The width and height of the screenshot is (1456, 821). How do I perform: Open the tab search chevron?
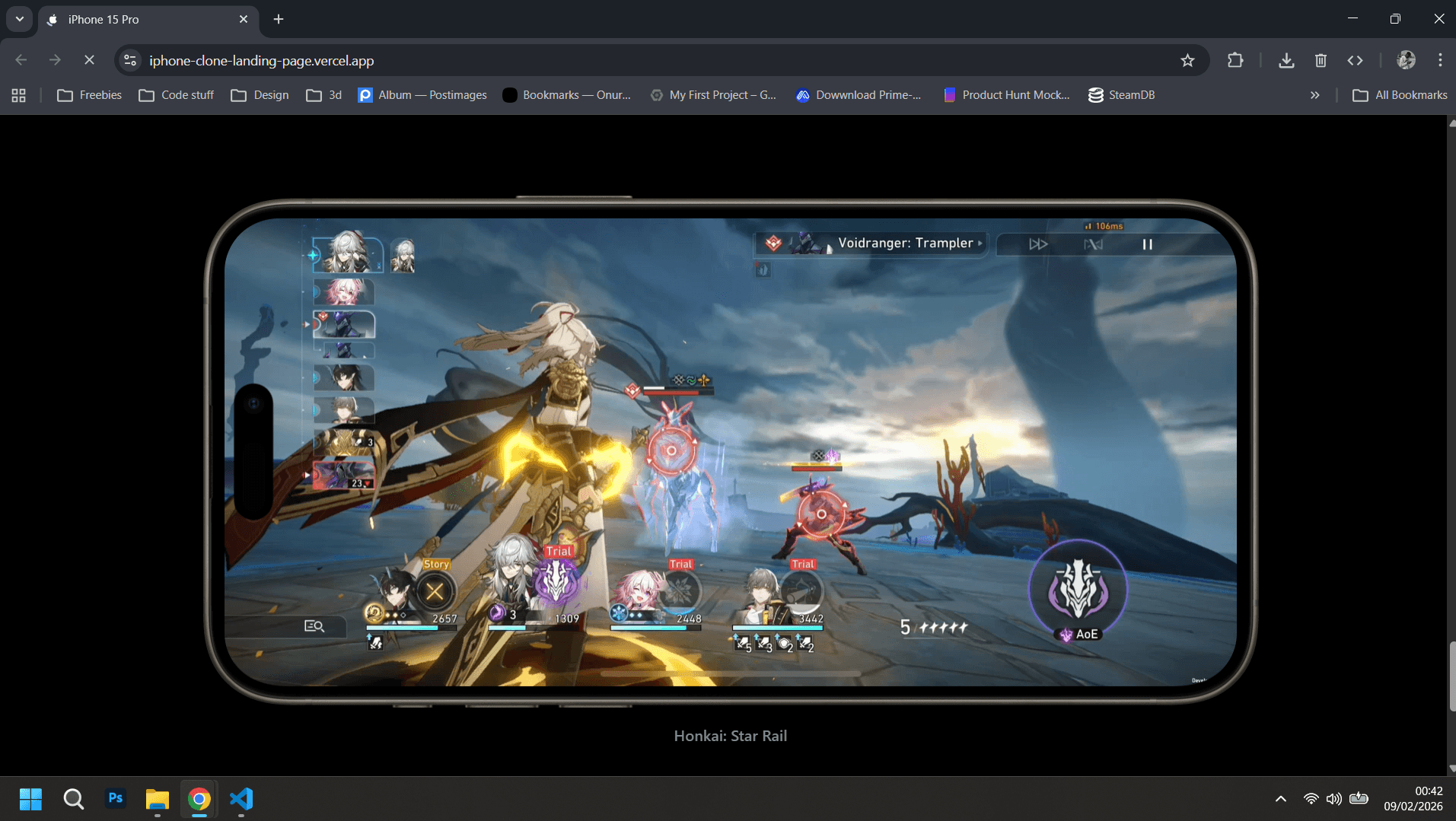[x=18, y=19]
